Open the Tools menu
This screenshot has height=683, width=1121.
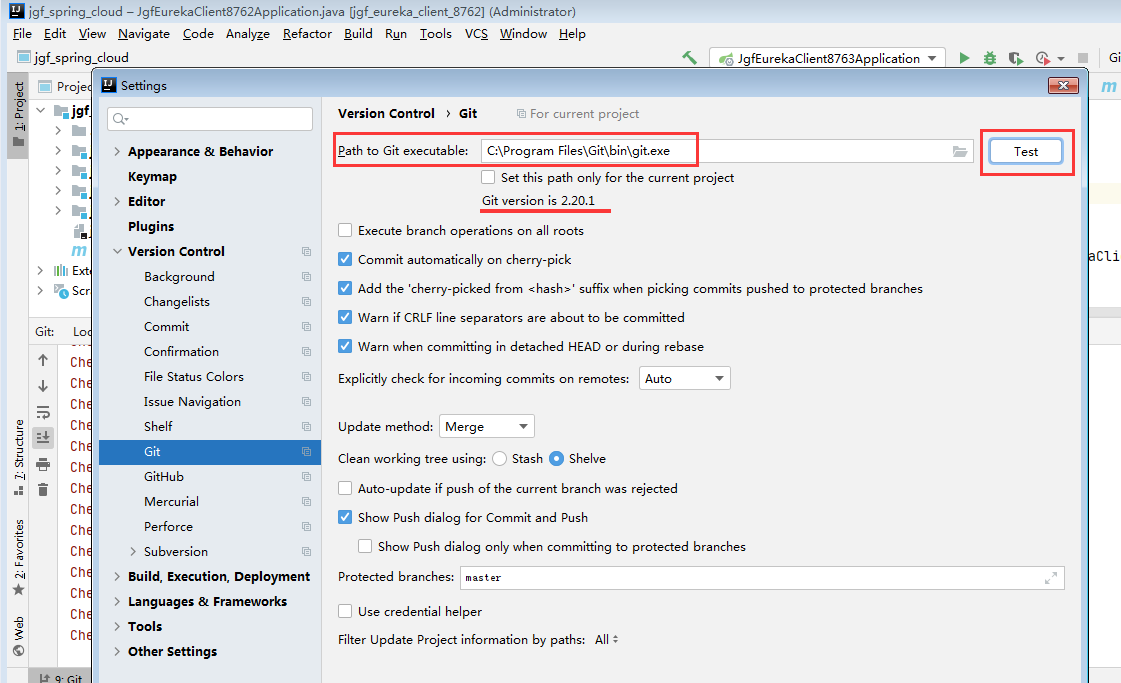tap(435, 34)
